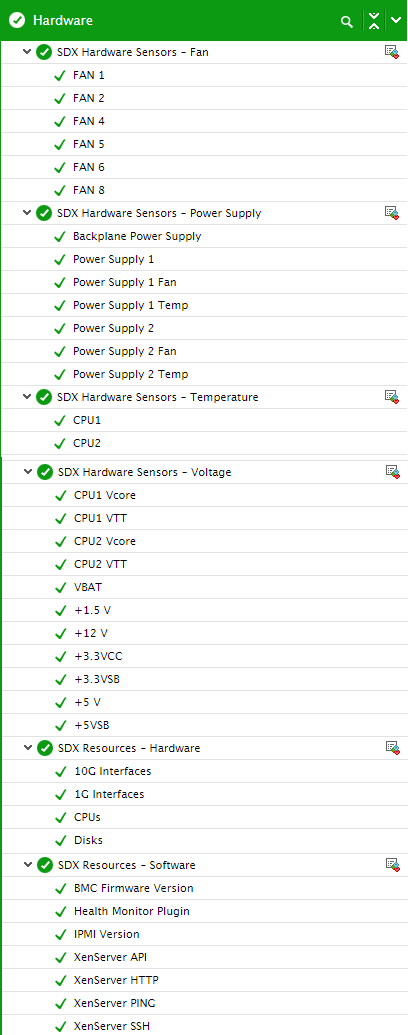This screenshot has height=1035, width=408.
Task: Click the collapse-all double arrows icon in header
Action: 374,20
